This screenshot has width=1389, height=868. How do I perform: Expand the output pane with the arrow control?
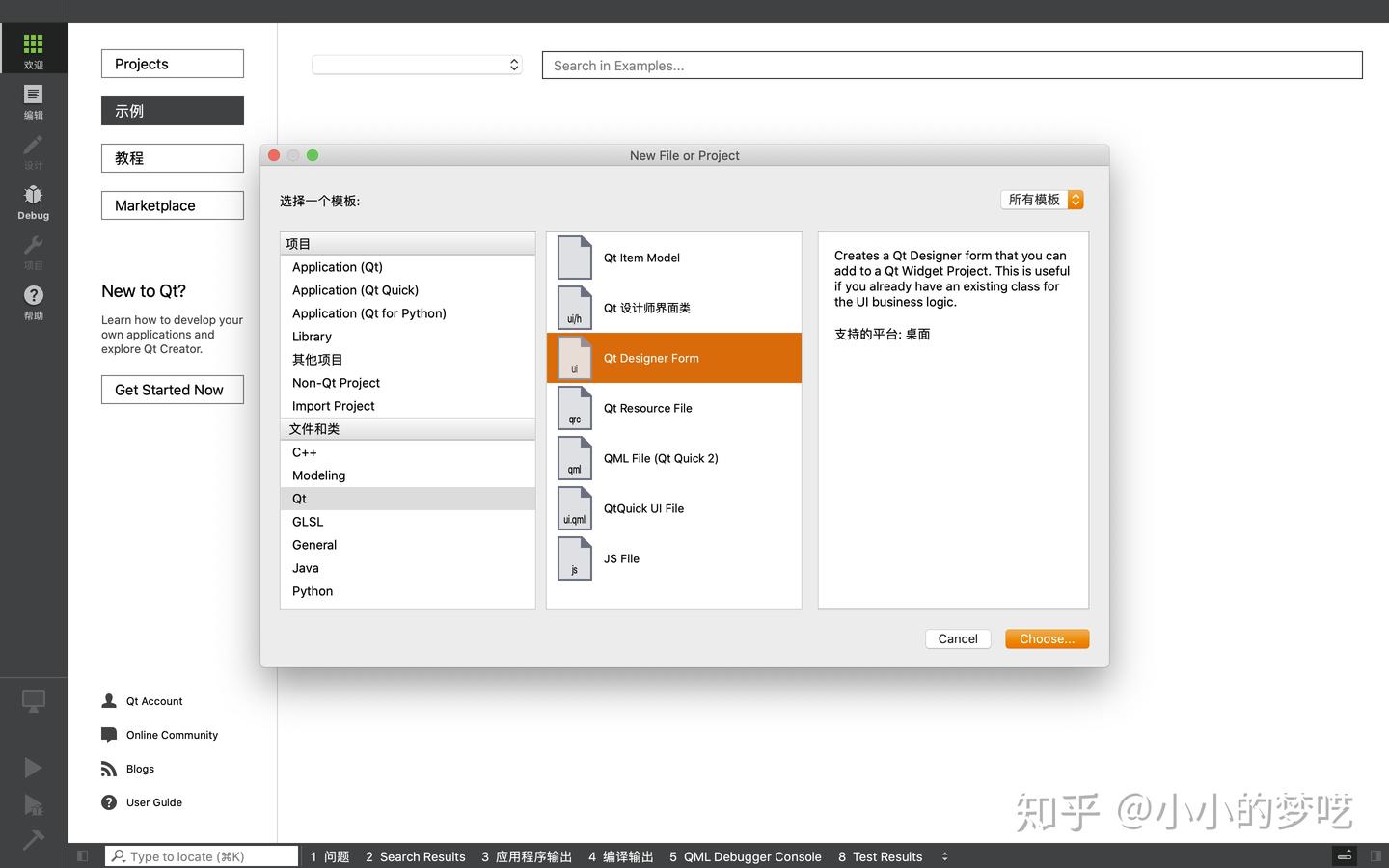[1345, 855]
